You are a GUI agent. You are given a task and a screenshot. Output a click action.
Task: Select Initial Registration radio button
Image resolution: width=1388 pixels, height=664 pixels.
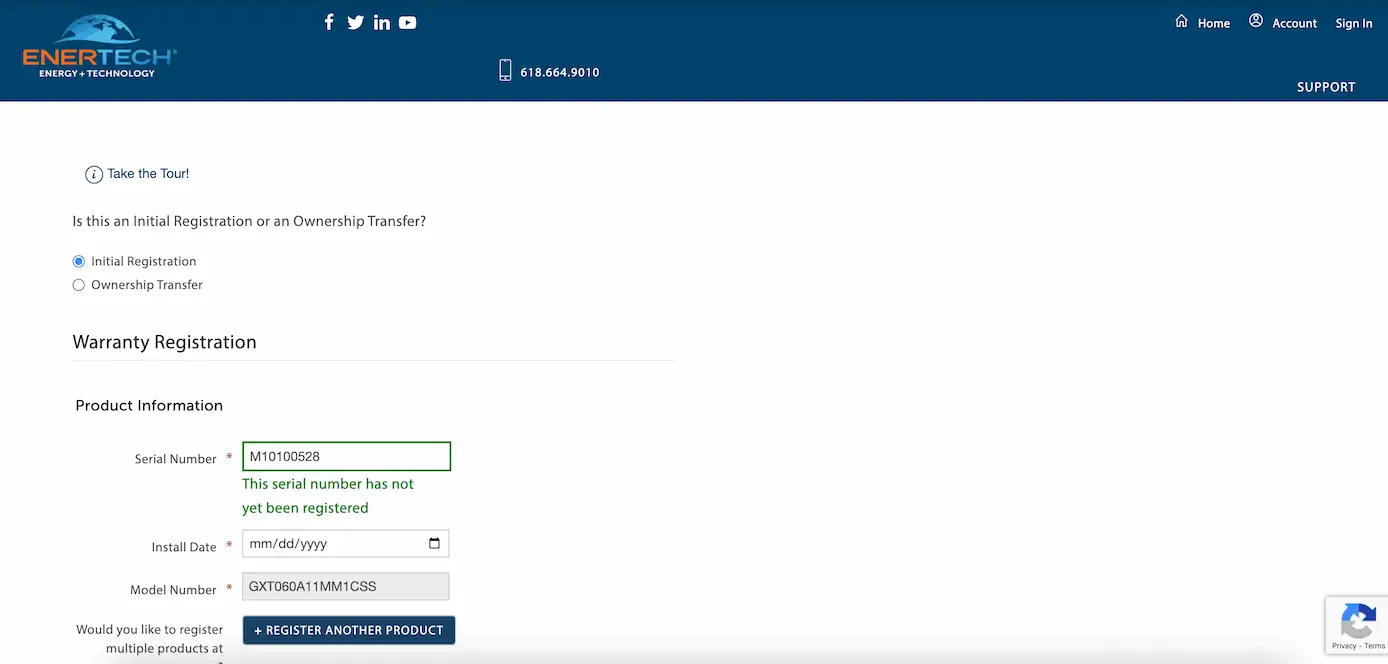(x=79, y=261)
